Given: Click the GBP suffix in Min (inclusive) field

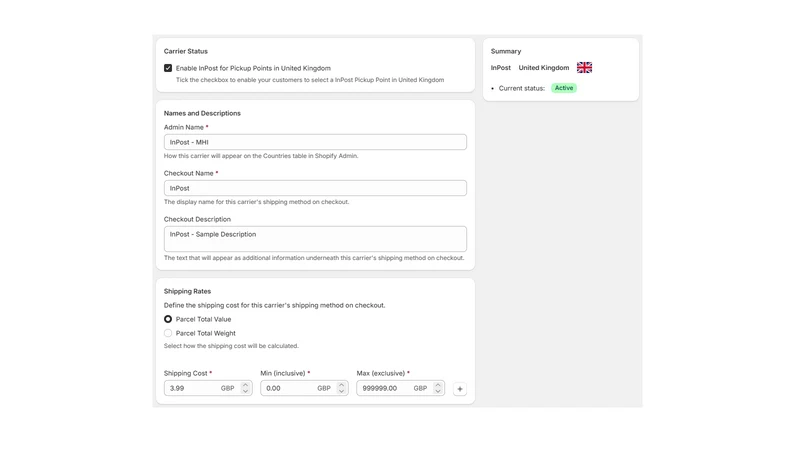Looking at the screenshot, I should (324, 388).
